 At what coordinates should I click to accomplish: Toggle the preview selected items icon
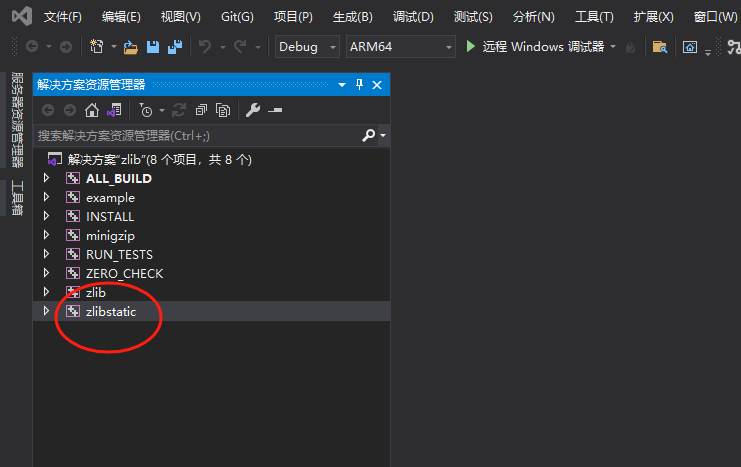click(x=275, y=110)
